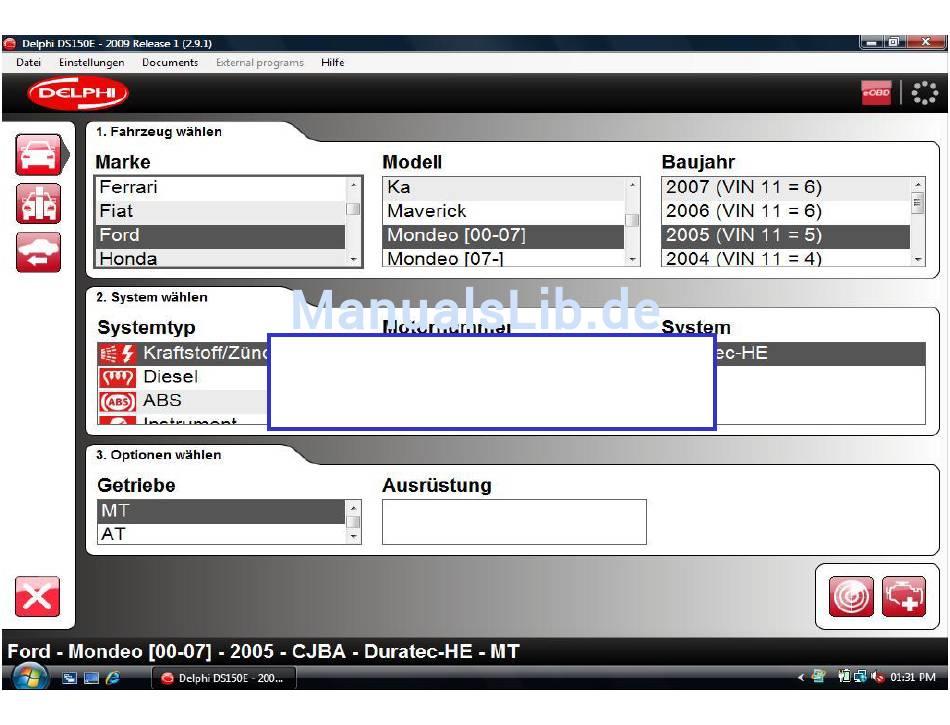This screenshot has width=950, height=725.
Task: Select Ferrari in Marke list
Action: pyautogui.click(x=221, y=188)
